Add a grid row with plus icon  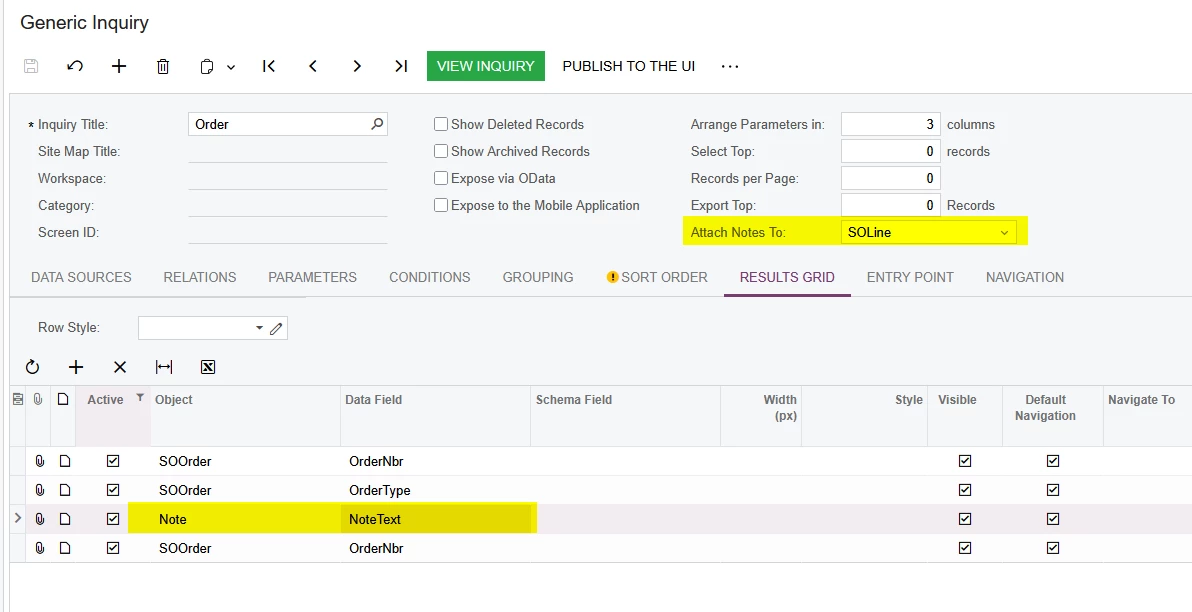(x=76, y=367)
